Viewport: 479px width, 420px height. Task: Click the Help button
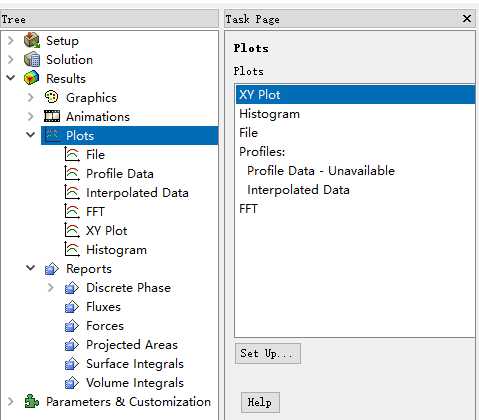click(260, 402)
